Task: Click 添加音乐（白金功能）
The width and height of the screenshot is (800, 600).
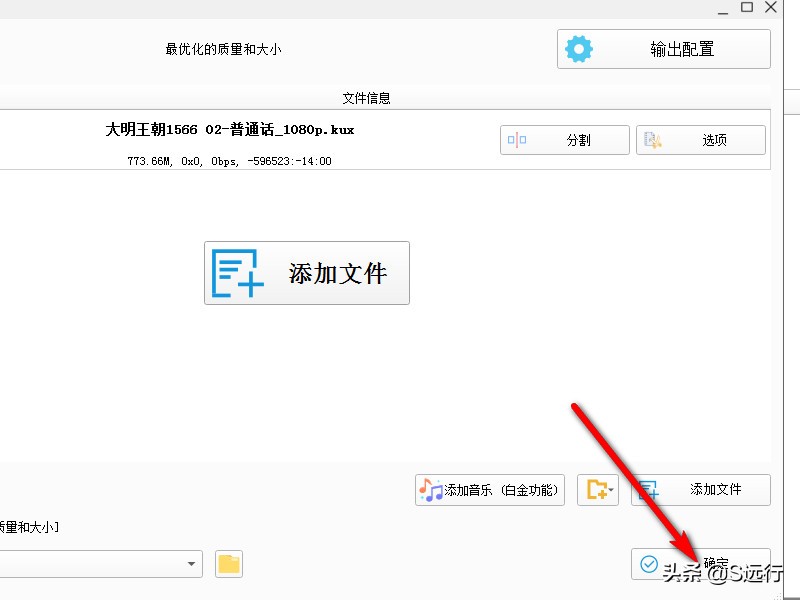Action: (x=488, y=489)
